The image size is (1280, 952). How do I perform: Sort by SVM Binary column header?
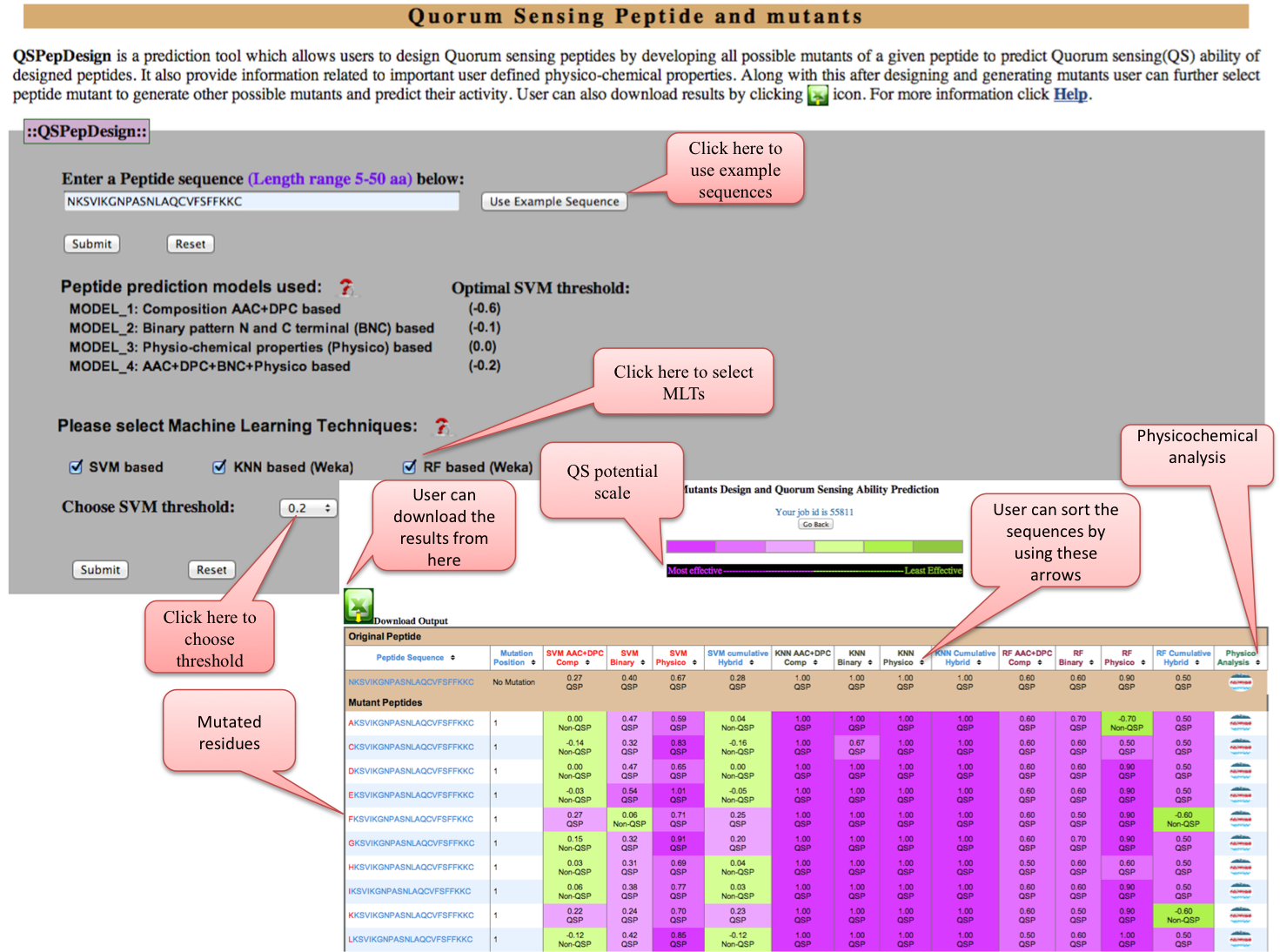pos(628,658)
